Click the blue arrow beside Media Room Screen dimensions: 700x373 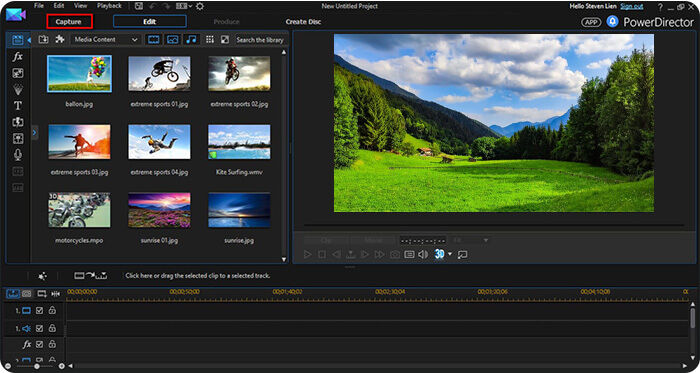click(29, 40)
